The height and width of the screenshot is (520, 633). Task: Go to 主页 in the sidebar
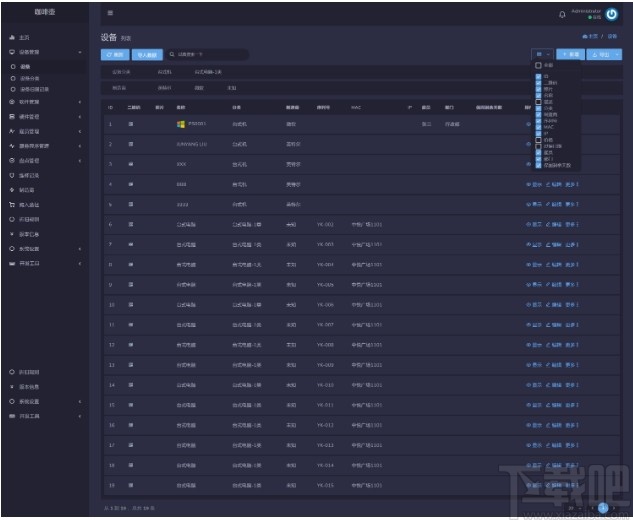coord(24,38)
